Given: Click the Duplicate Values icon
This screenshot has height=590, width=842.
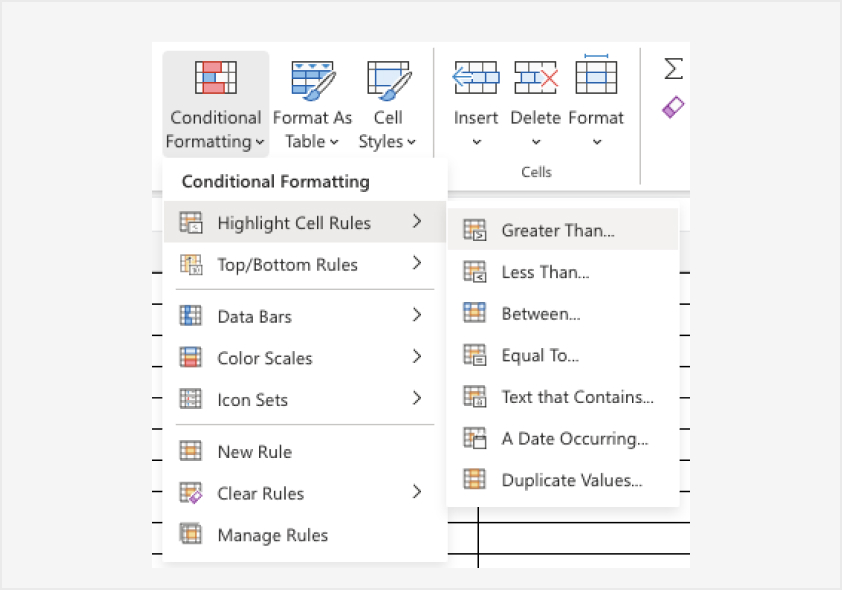Looking at the screenshot, I should (475, 479).
